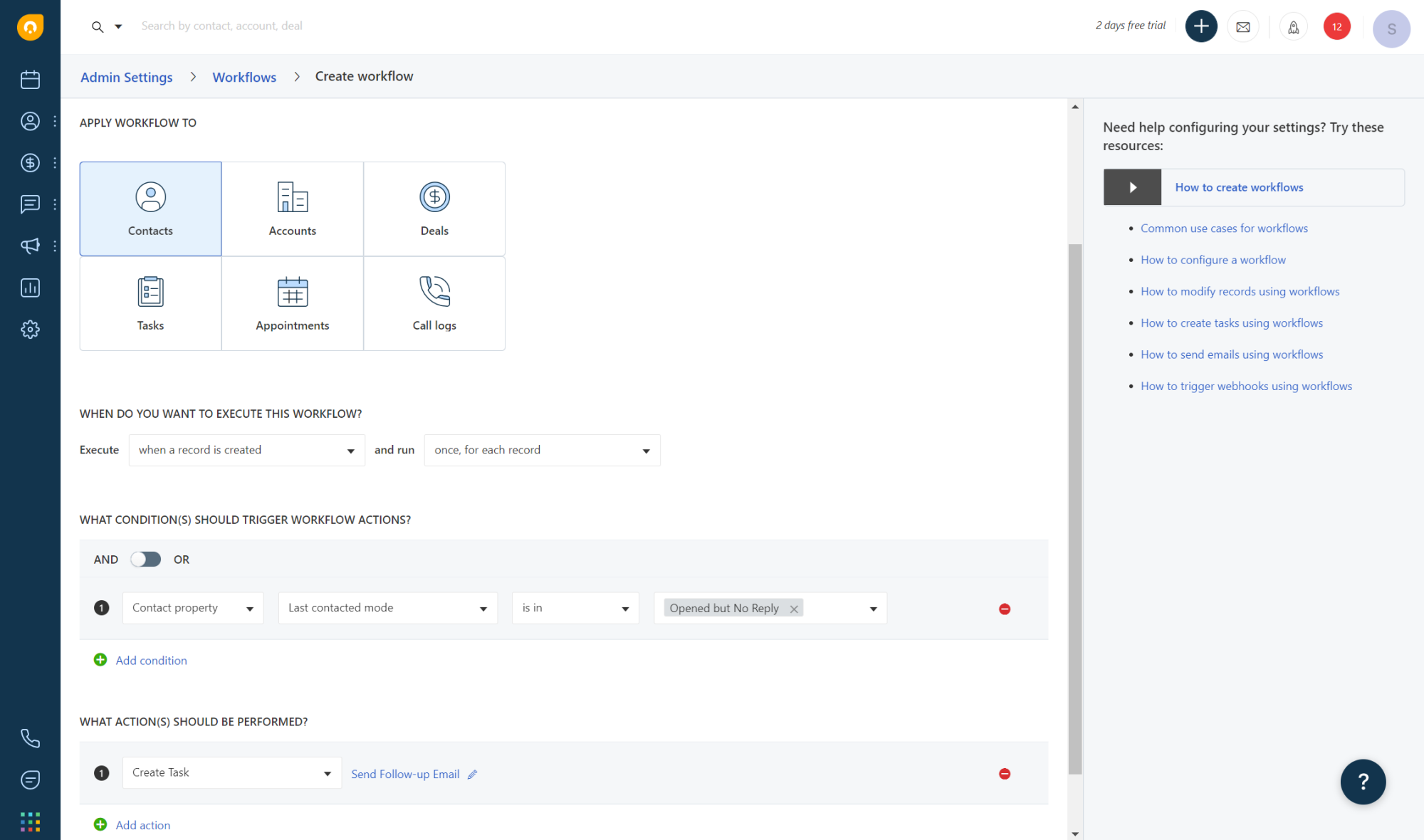The image size is (1424, 840).
Task: Select the Call logs entity card
Action: point(434,303)
